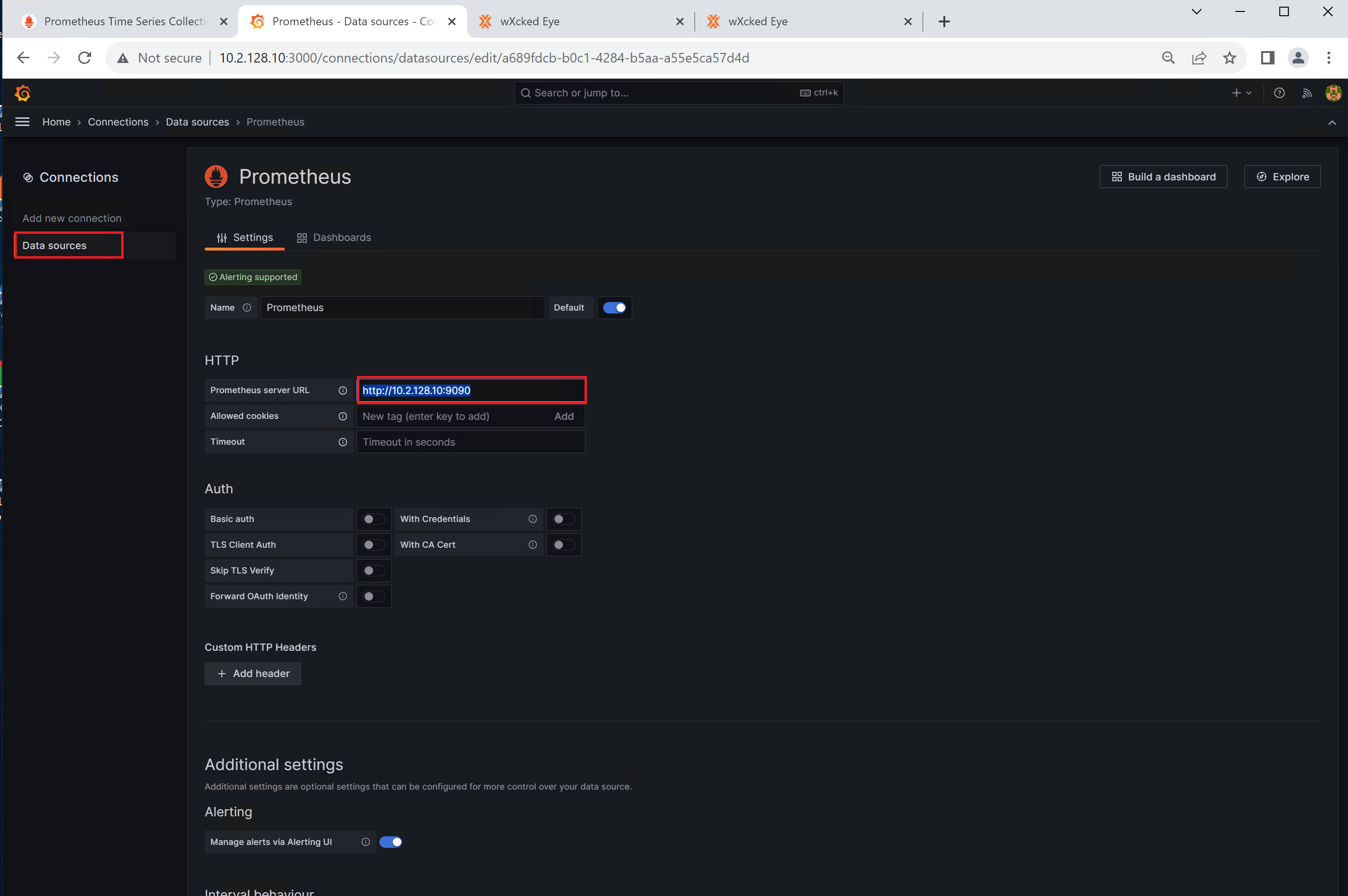Viewport: 1348px width, 896px height.
Task: Enable the Basic auth toggle
Action: (374, 519)
